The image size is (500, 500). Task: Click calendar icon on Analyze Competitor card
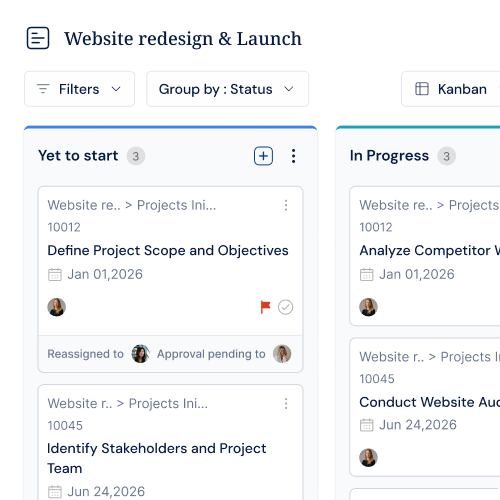pyautogui.click(x=366, y=275)
